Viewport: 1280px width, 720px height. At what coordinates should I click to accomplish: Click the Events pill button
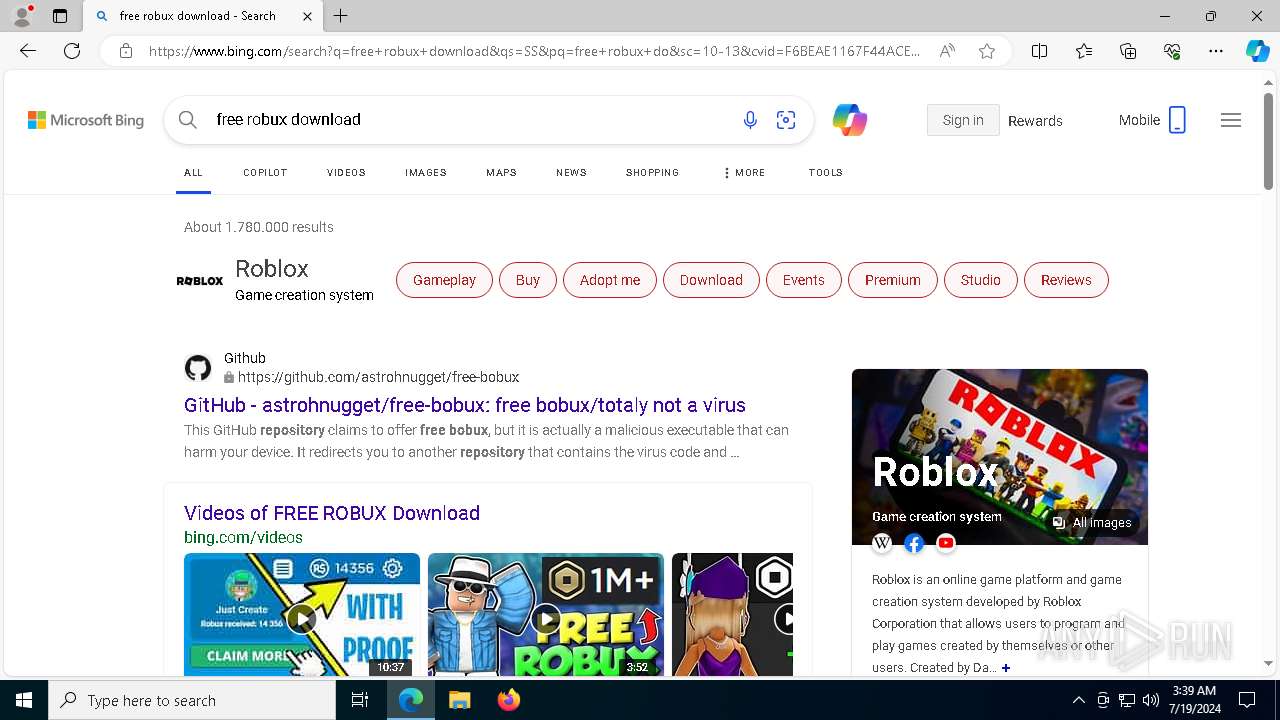tap(803, 280)
